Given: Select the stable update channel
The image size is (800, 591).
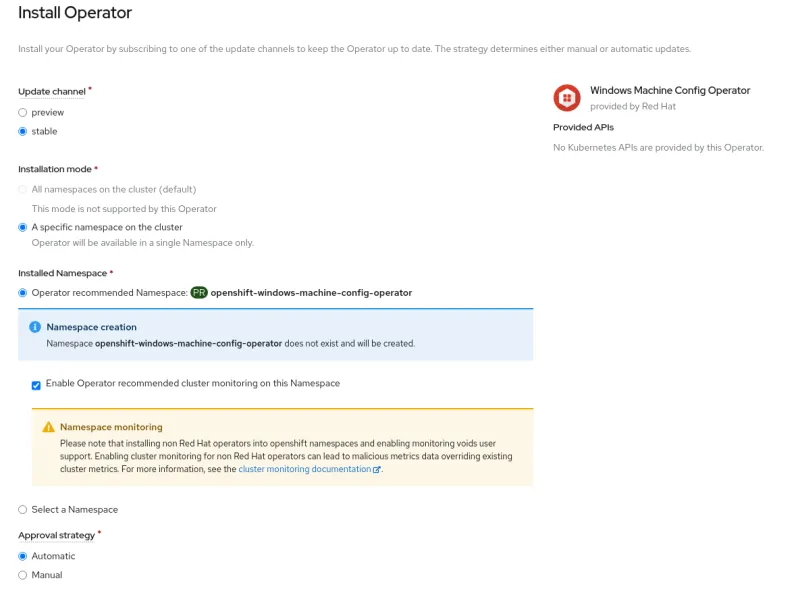Looking at the screenshot, I should click(23, 131).
